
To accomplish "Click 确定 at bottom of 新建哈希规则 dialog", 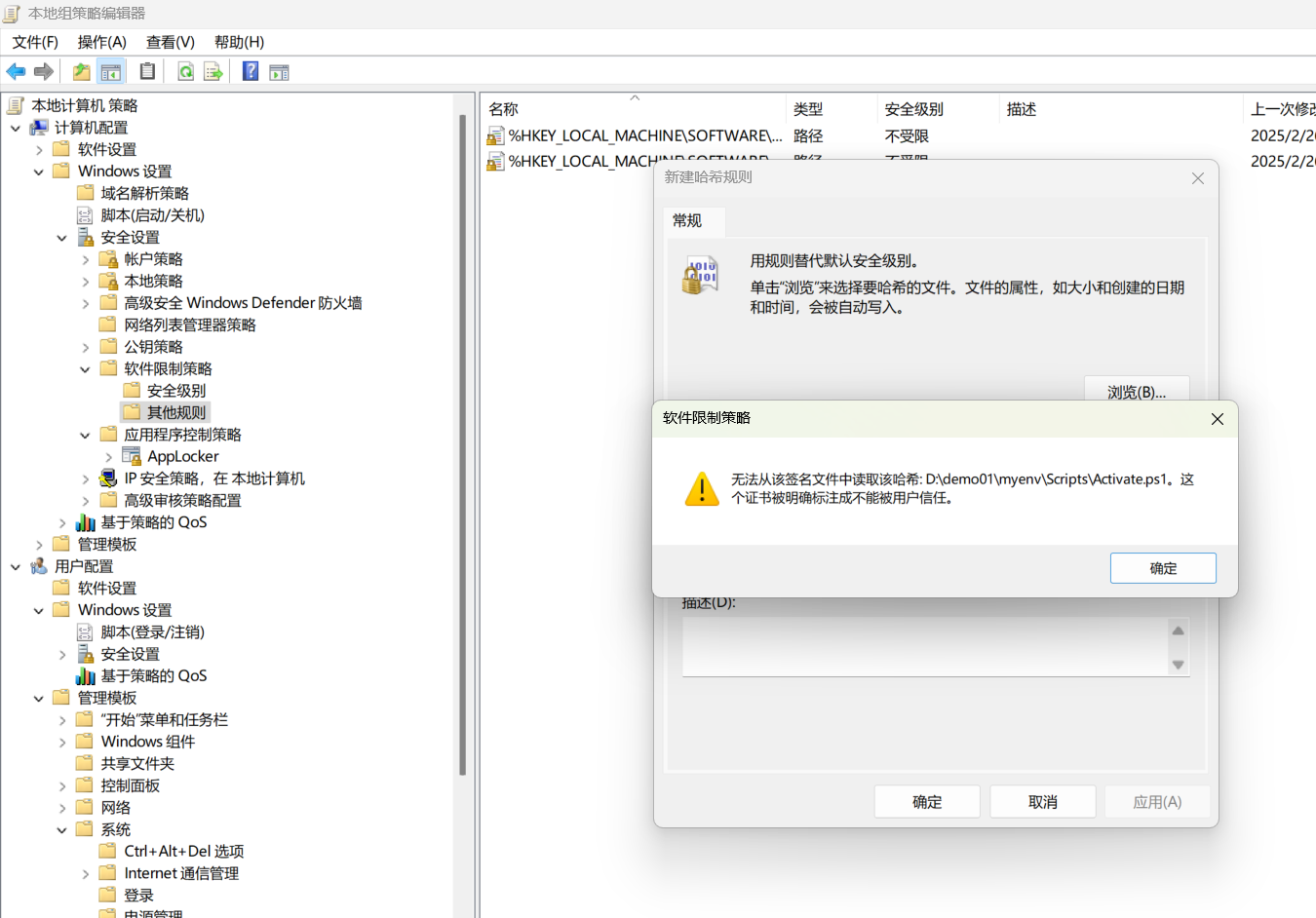I will click(x=927, y=802).
